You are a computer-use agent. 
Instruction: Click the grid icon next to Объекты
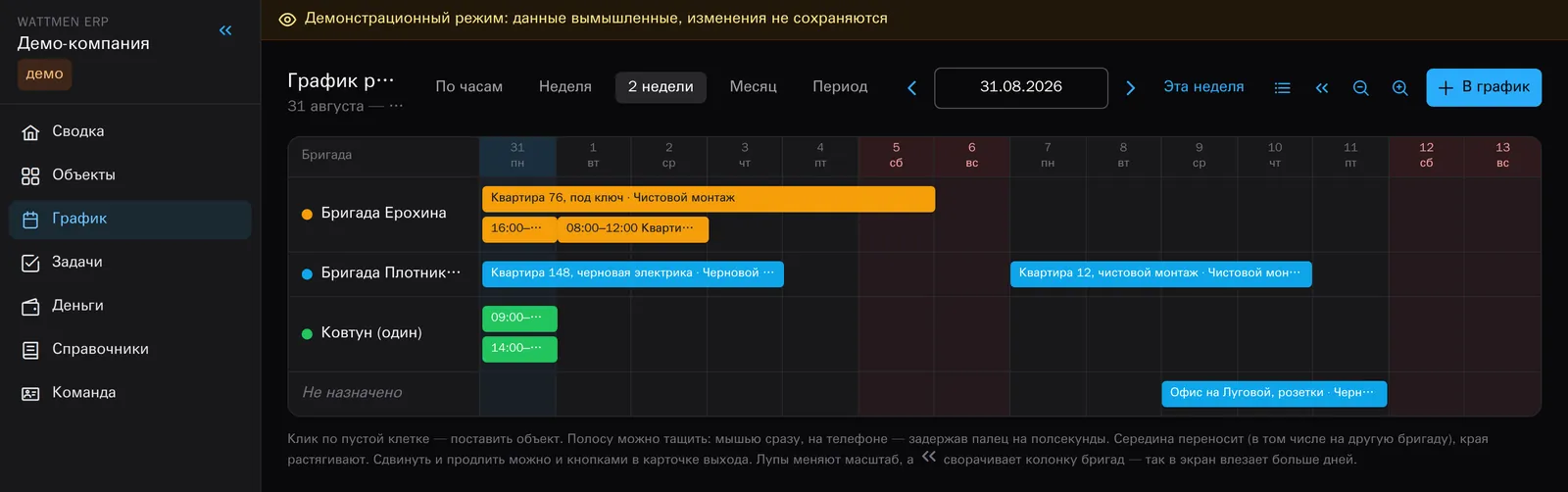tap(30, 176)
